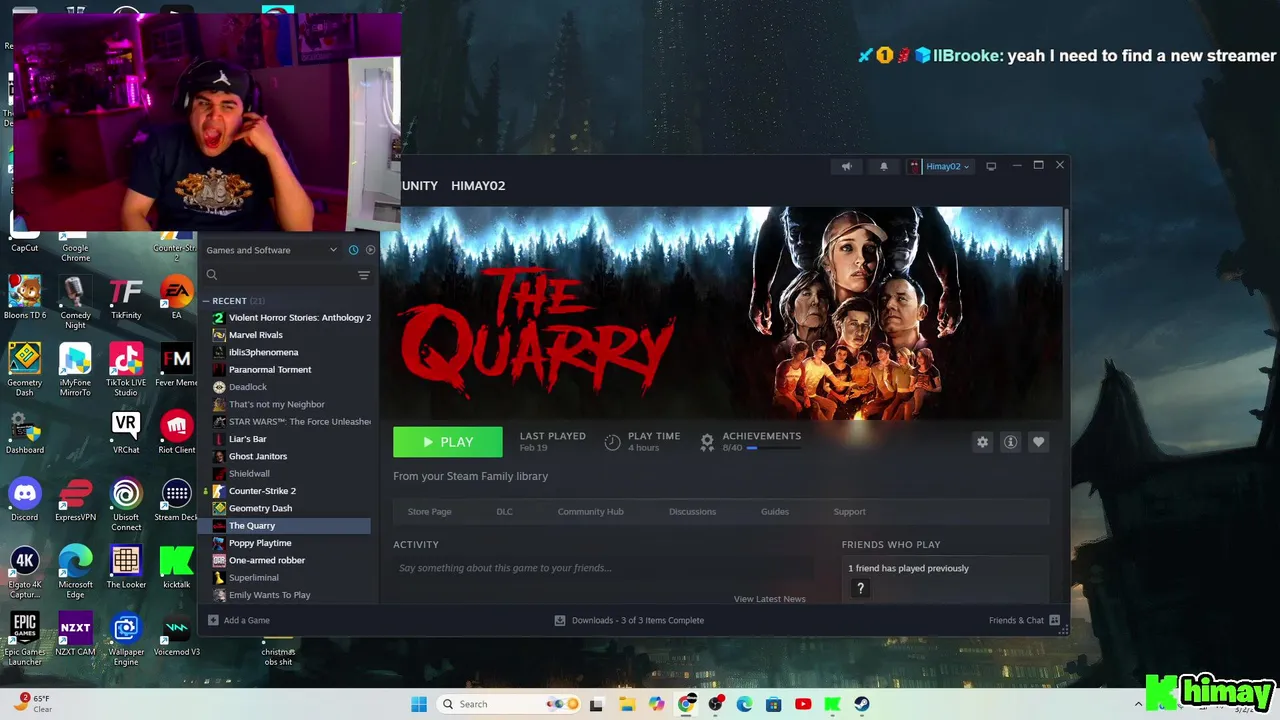Open Steam announcements megaphone icon
Viewport: 1280px width, 720px height.
(846, 166)
